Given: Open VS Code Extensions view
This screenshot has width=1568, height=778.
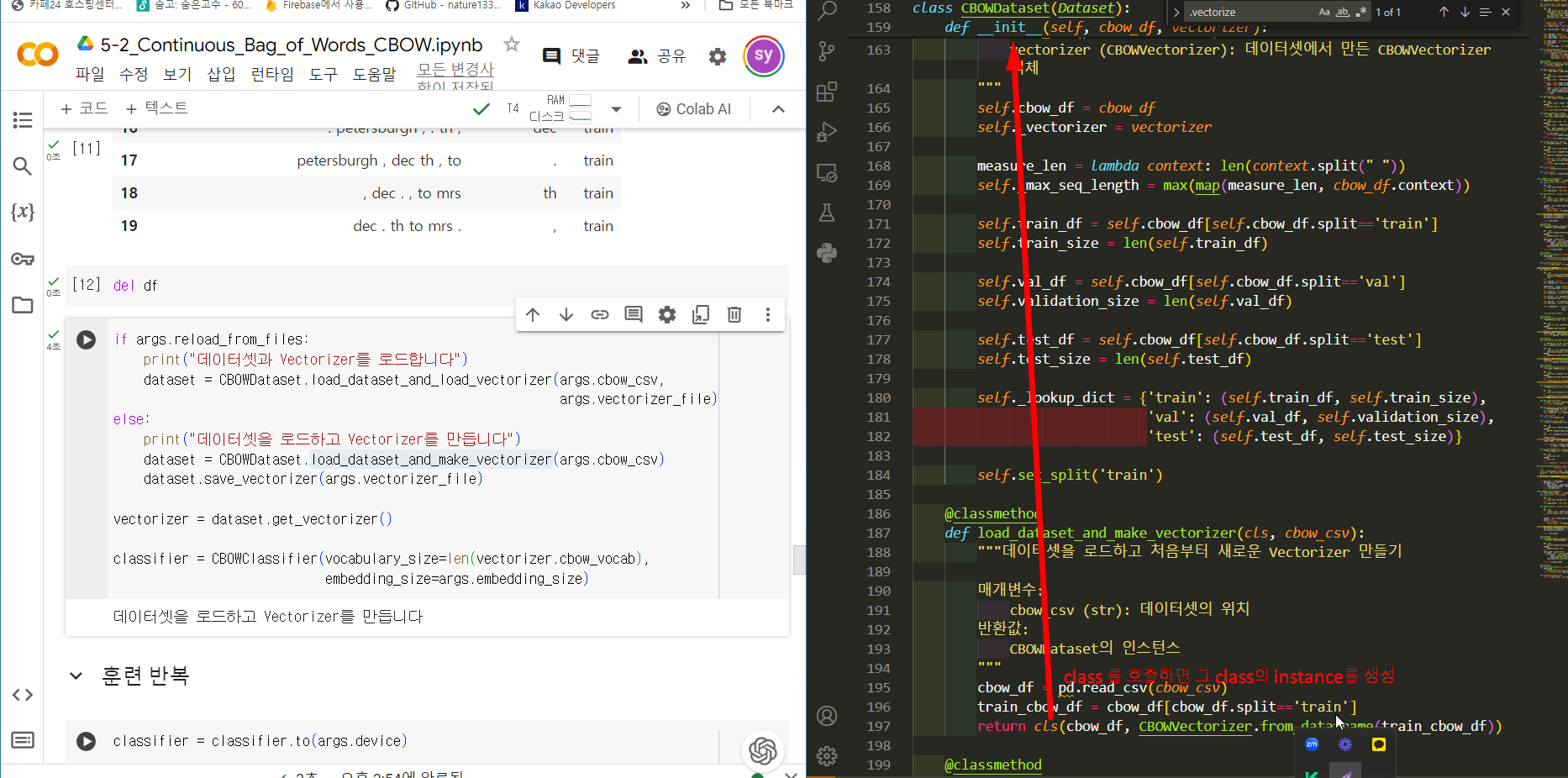Looking at the screenshot, I should tap(827, 92).
